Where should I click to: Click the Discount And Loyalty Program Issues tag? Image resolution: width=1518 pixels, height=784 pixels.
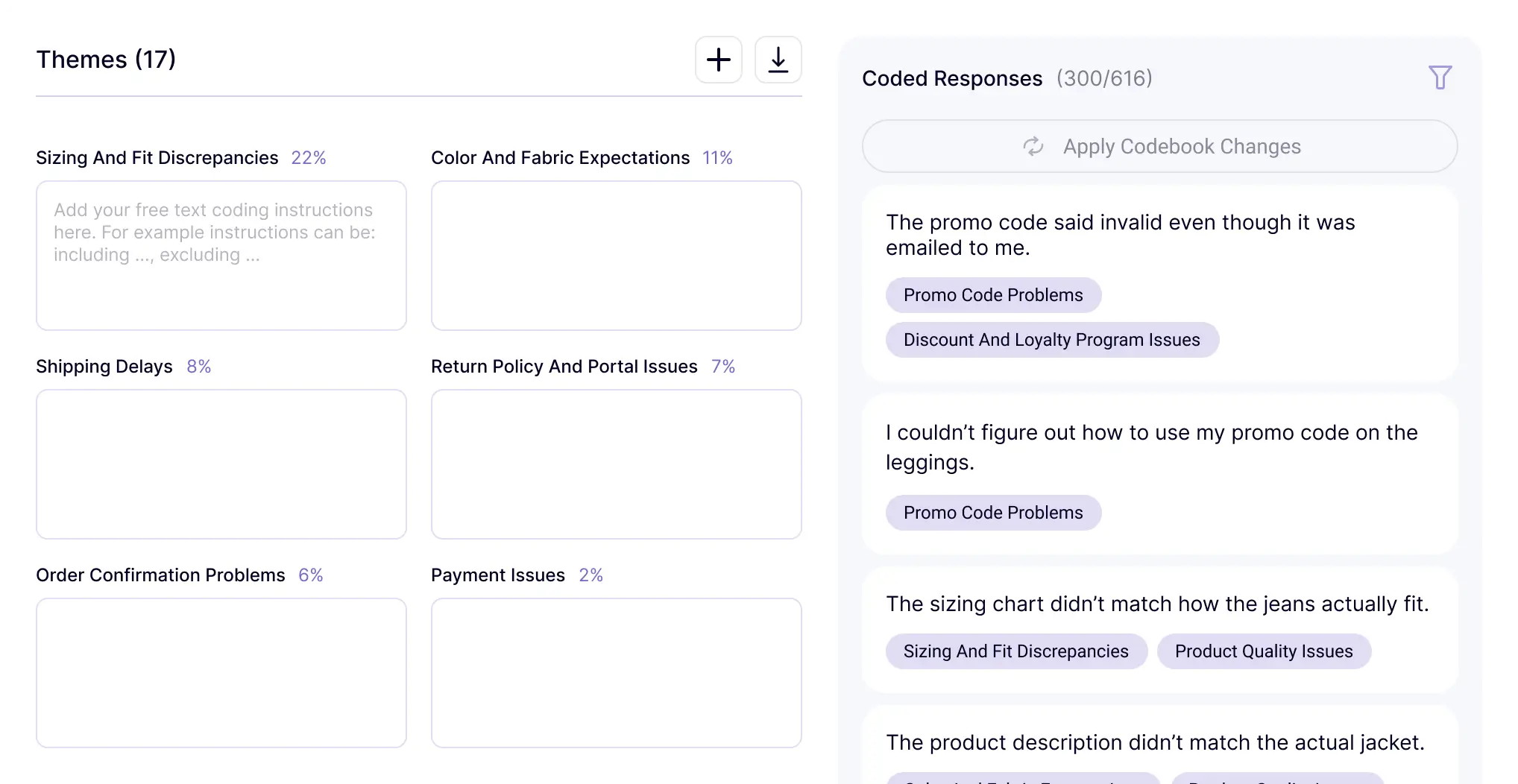tap(1051, 340)
